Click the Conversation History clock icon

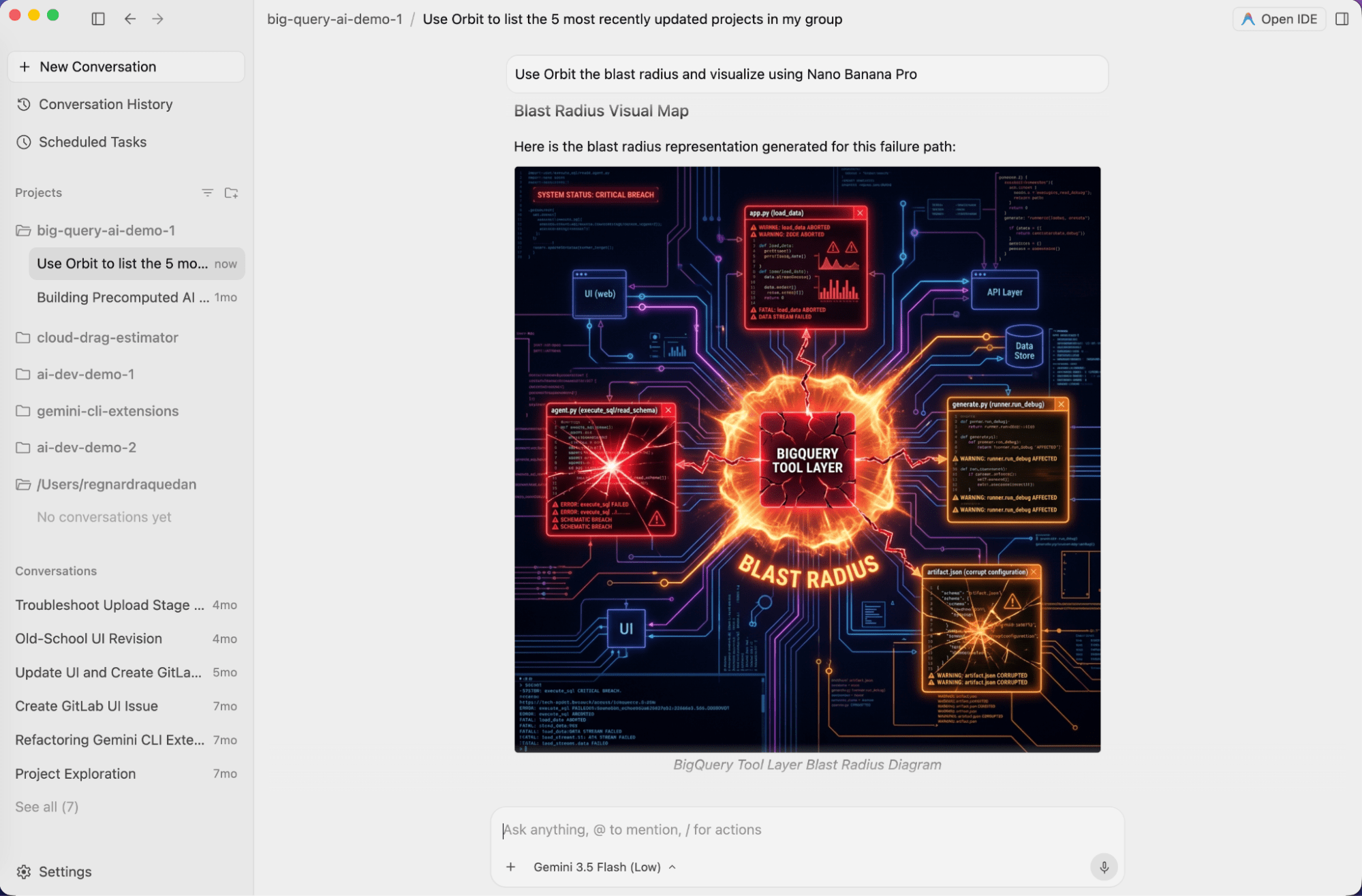[24, 104]
